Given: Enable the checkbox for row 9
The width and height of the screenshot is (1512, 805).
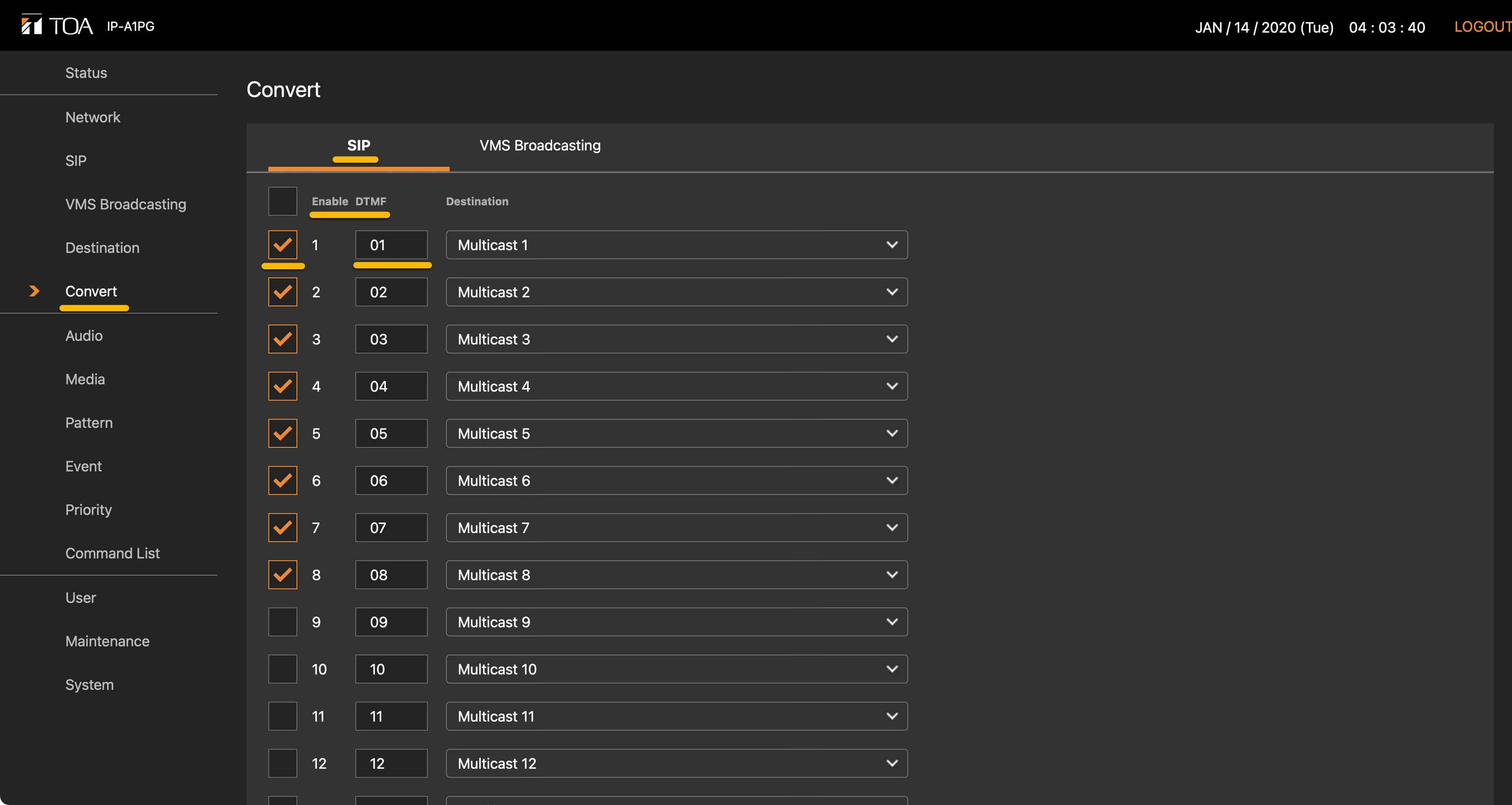Looking at the screenshot, I should (x=283, y=622).
